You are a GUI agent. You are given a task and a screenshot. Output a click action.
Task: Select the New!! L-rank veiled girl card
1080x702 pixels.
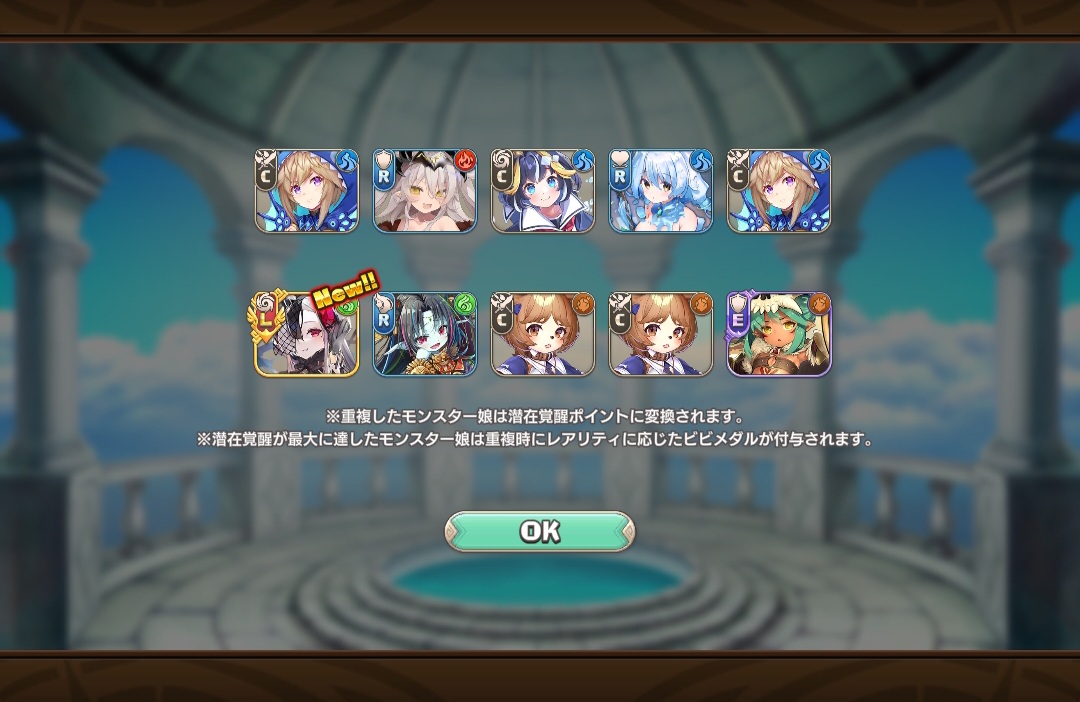tap(307, 334)
